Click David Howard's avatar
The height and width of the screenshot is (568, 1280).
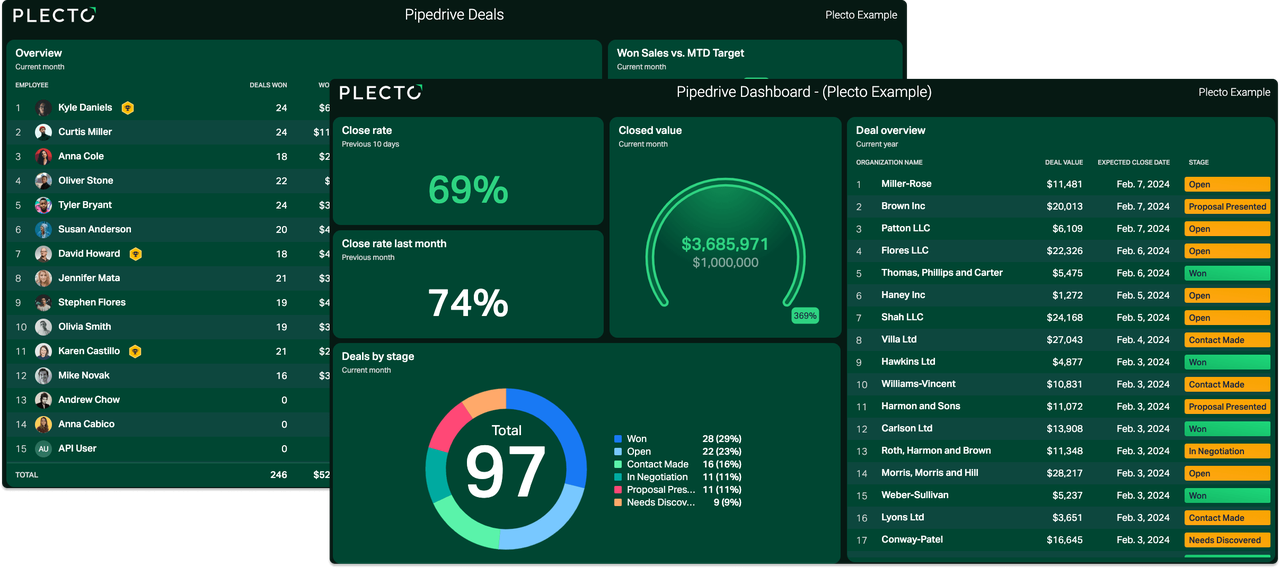tap(43, 254)
